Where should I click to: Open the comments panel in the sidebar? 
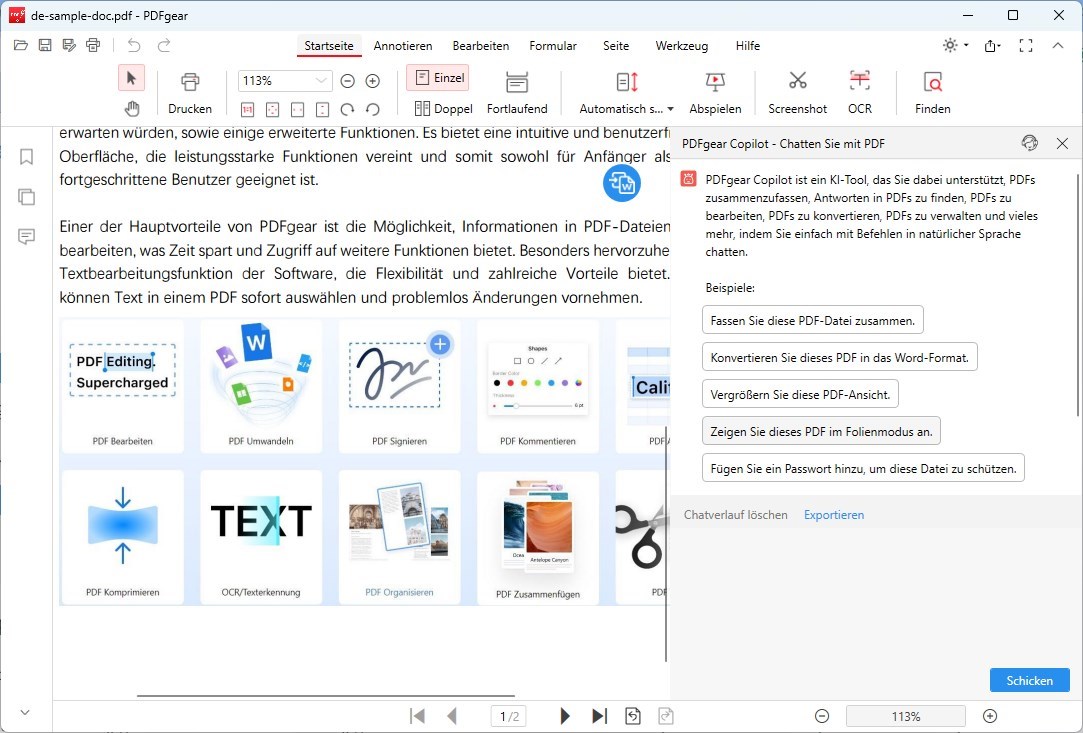click(25, 236)
